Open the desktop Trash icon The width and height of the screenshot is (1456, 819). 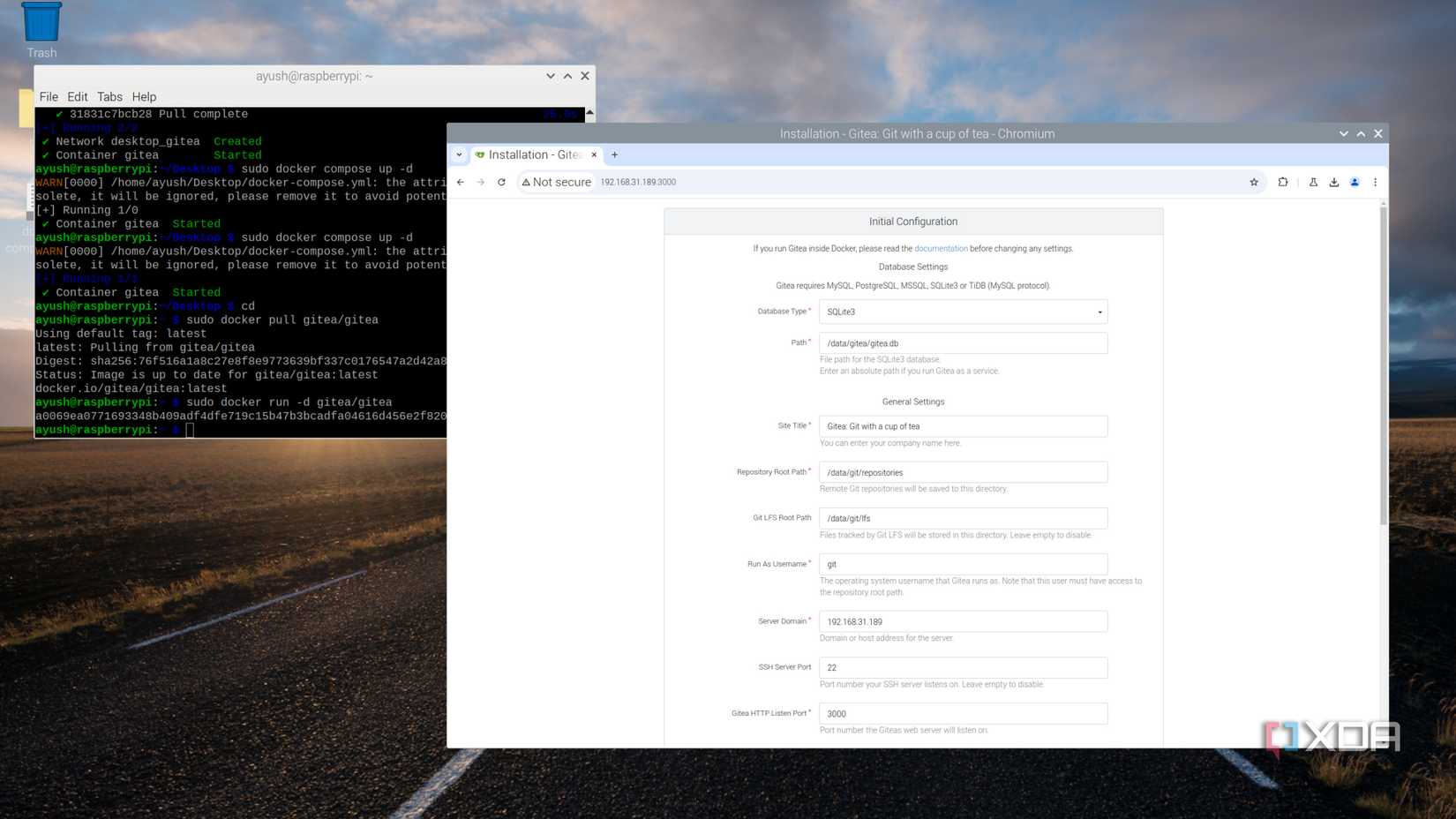(41, 21)
